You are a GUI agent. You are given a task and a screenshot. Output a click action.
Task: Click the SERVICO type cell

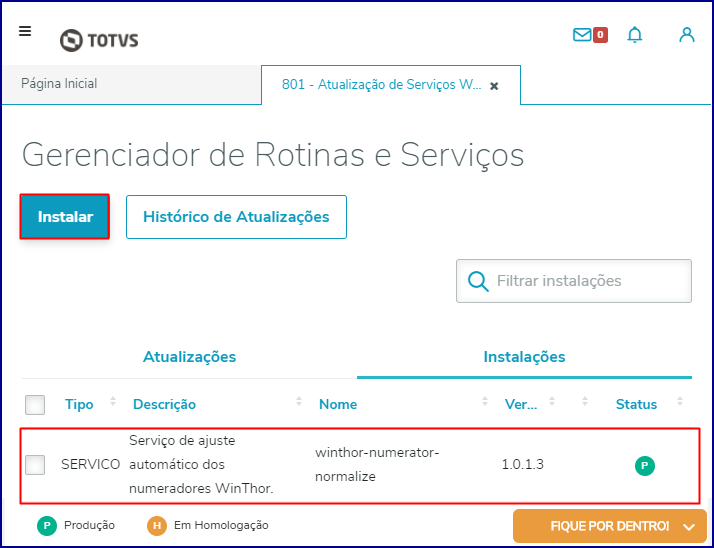[x=90, y=465]
